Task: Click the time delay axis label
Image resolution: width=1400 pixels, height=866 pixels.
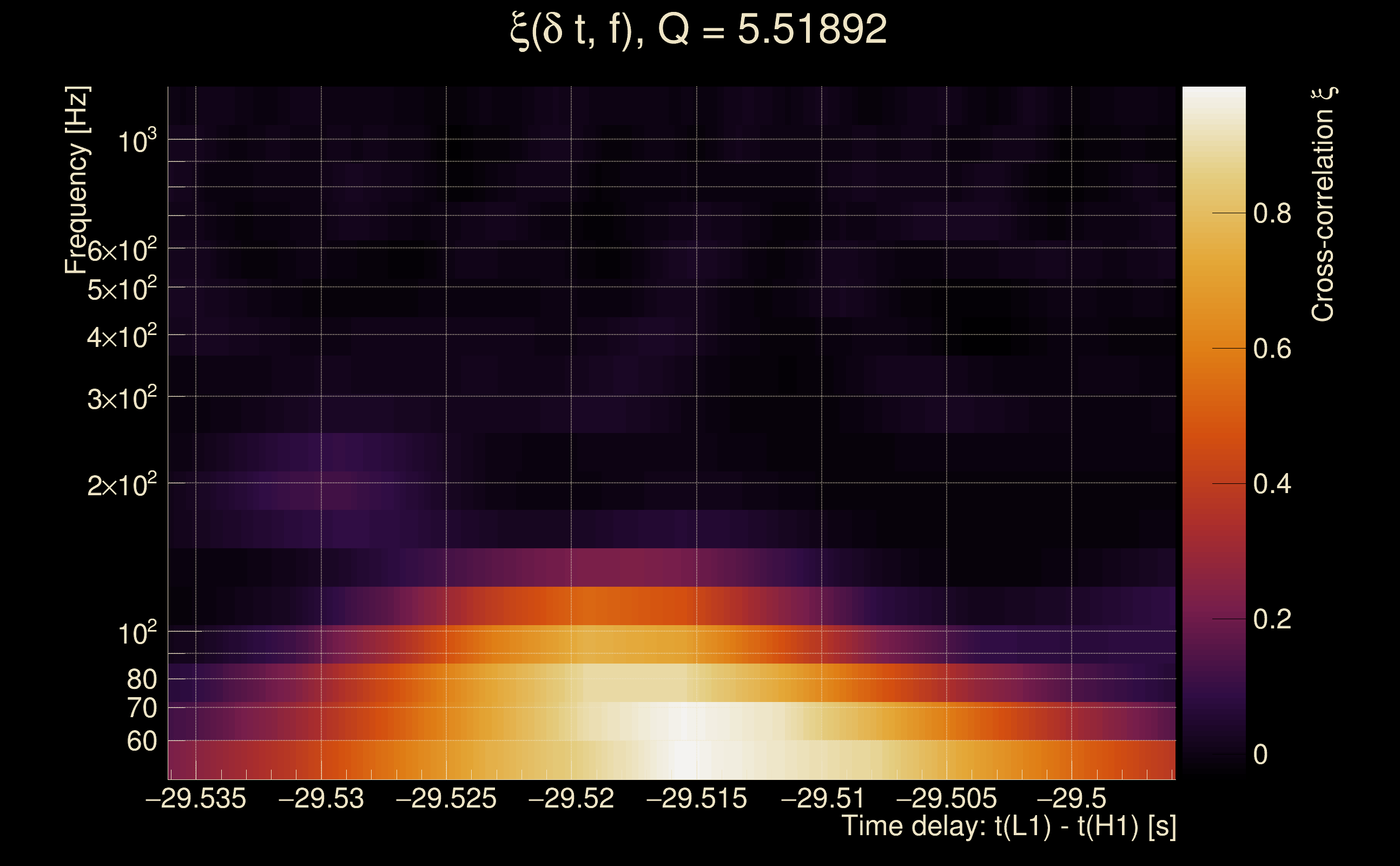Action: click(1008, 826)
